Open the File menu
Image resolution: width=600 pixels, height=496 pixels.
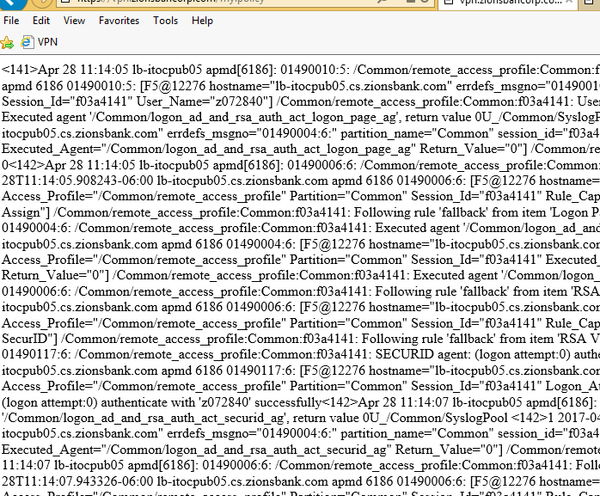click(x=11, y=20)
